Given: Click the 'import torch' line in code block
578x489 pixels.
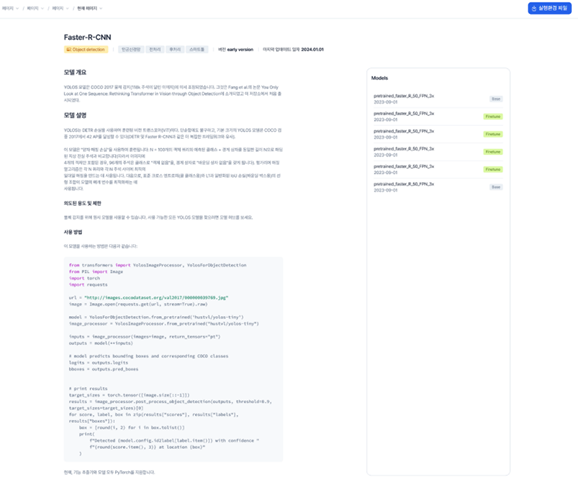Looking at the screenshot, I should pos(84,278).
